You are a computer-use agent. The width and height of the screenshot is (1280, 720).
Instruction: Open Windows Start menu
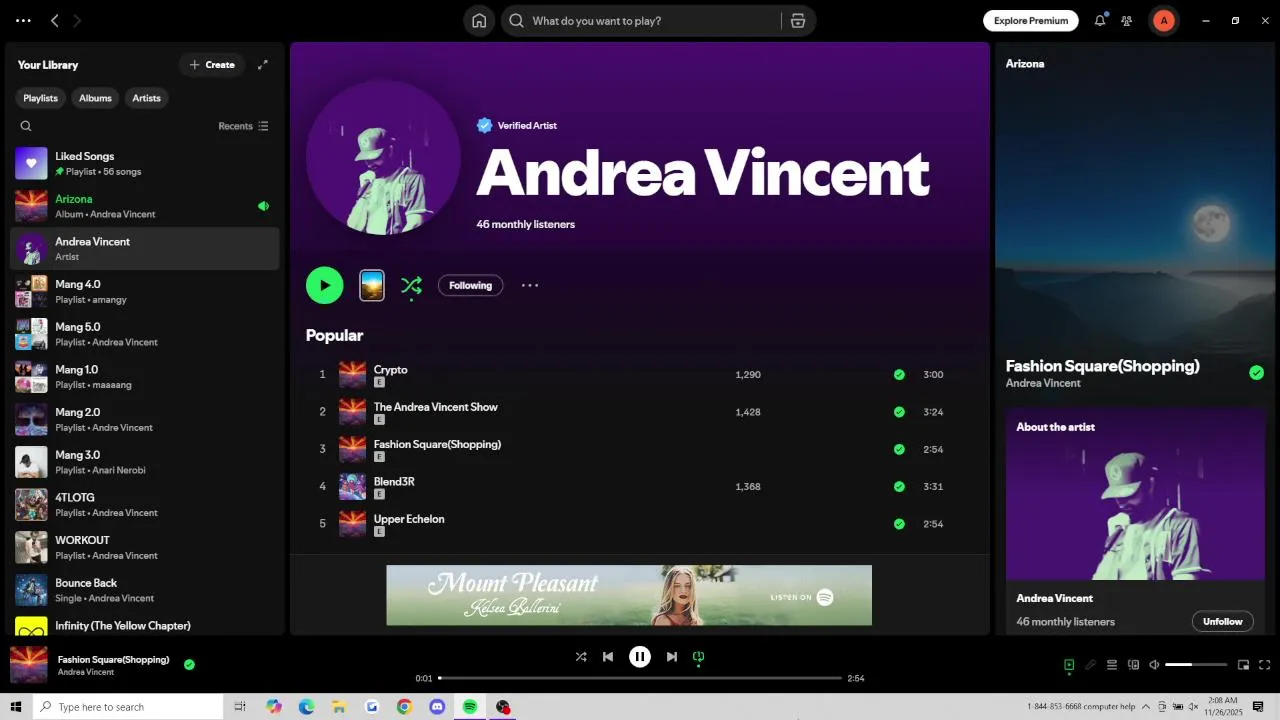[x=16, y=707]
